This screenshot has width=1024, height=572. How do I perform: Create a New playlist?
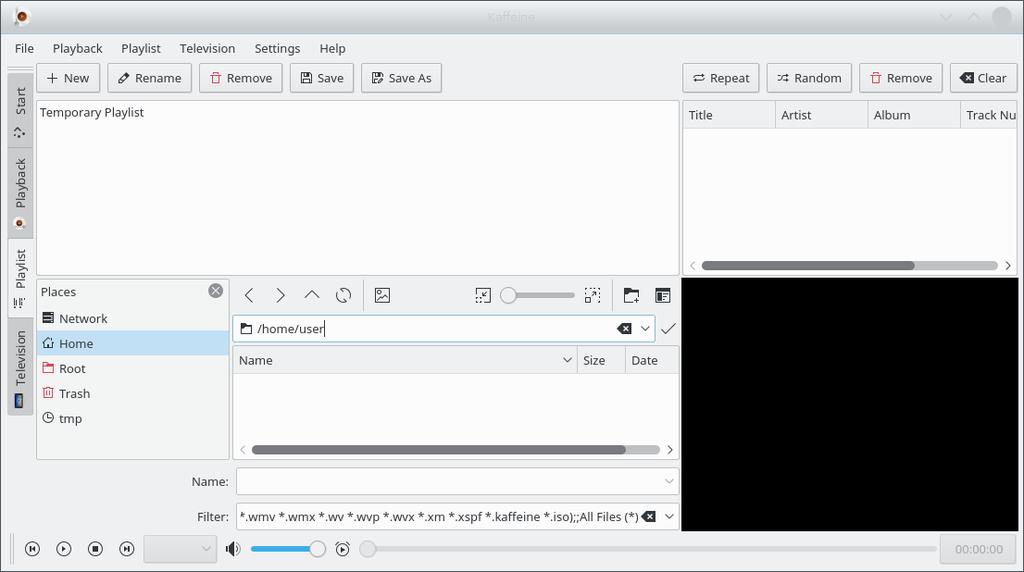tap(68, 78)
